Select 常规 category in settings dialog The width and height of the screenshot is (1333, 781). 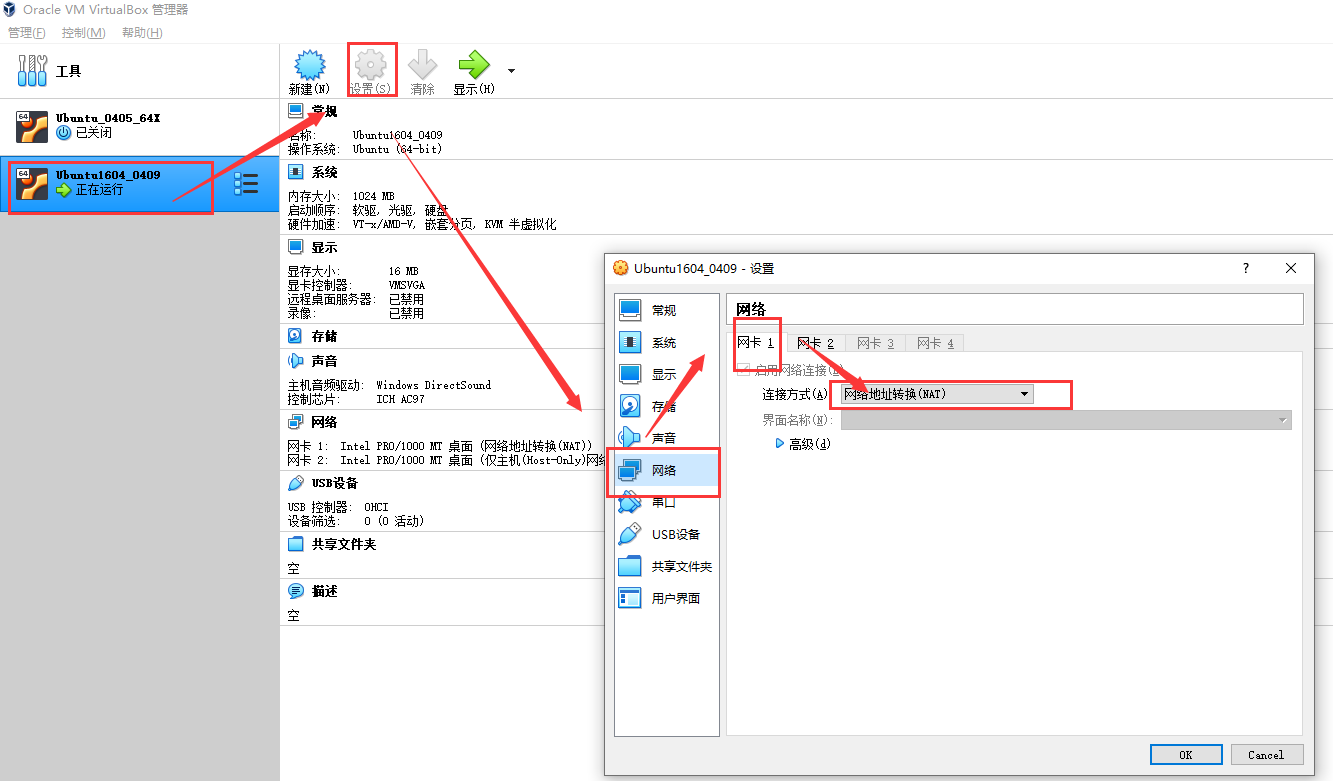pyautogui.click(x=666, y=311)
